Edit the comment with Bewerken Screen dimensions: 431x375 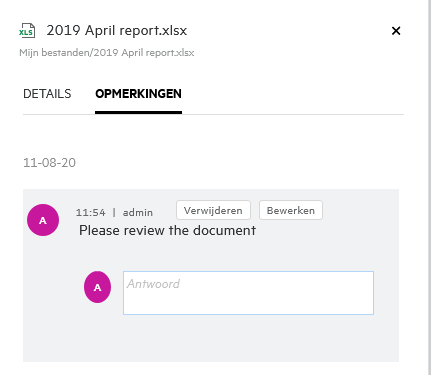[291, 210]
